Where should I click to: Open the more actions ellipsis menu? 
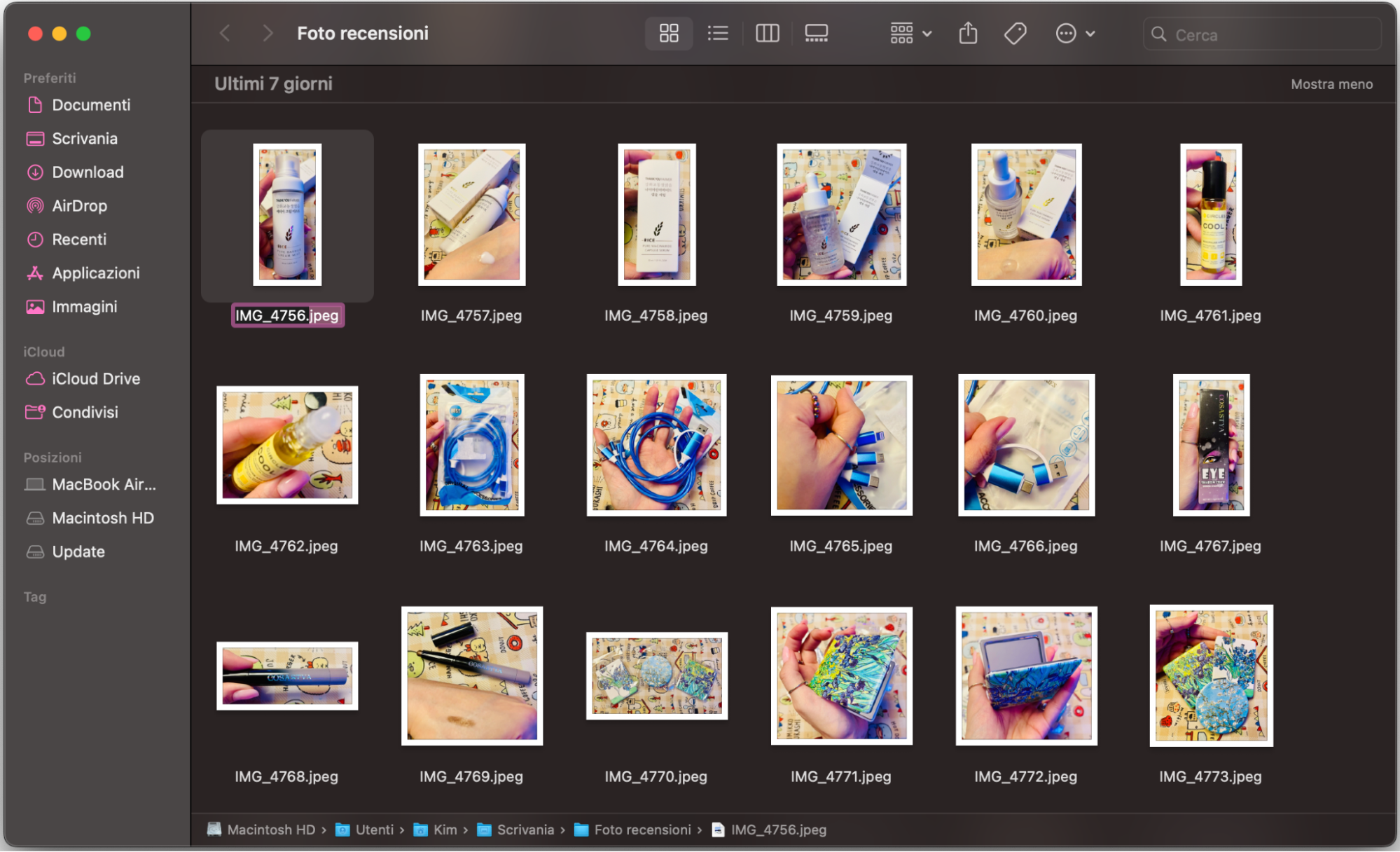(x=1067, y=33)
